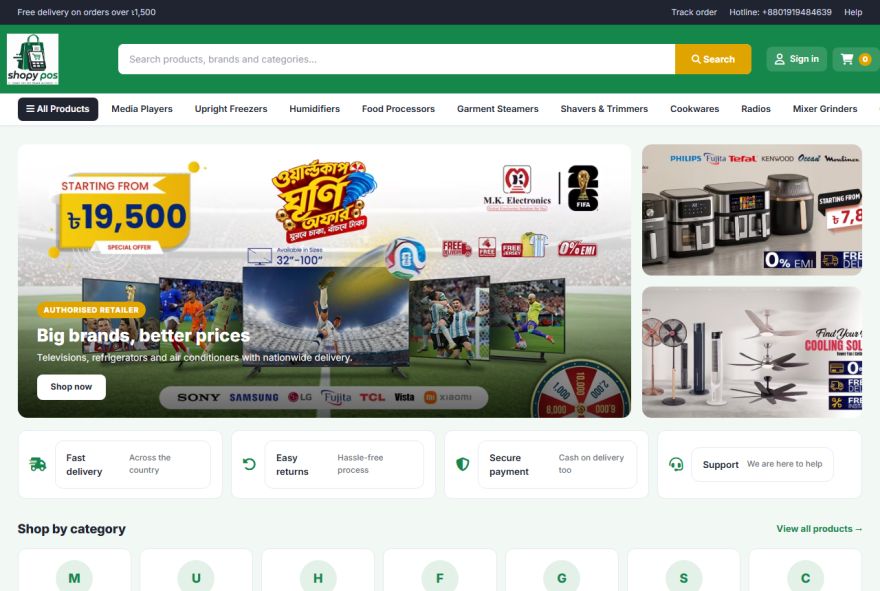Select Garment Steamers category
The width and height of the screenshot is (880, 591).
pyautogui.click(x=497, y=109)
